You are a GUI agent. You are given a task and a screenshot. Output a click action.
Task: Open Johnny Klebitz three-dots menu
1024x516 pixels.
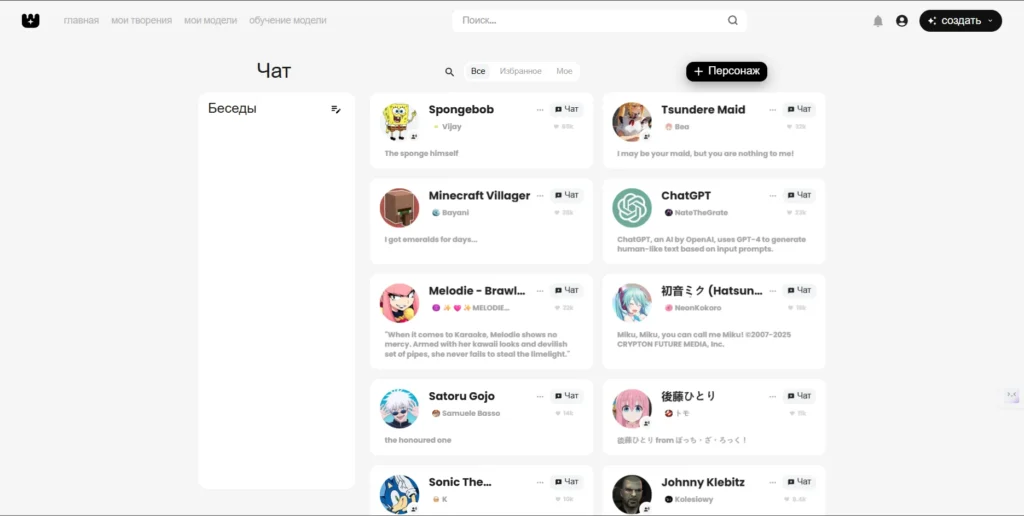[773, 482]
